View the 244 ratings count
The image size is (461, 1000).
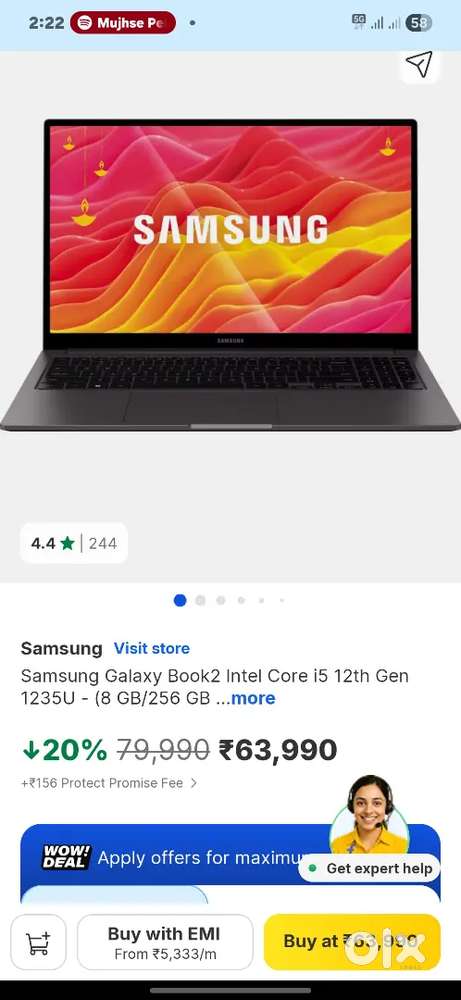pyautogui.click(x=103, y=543)
